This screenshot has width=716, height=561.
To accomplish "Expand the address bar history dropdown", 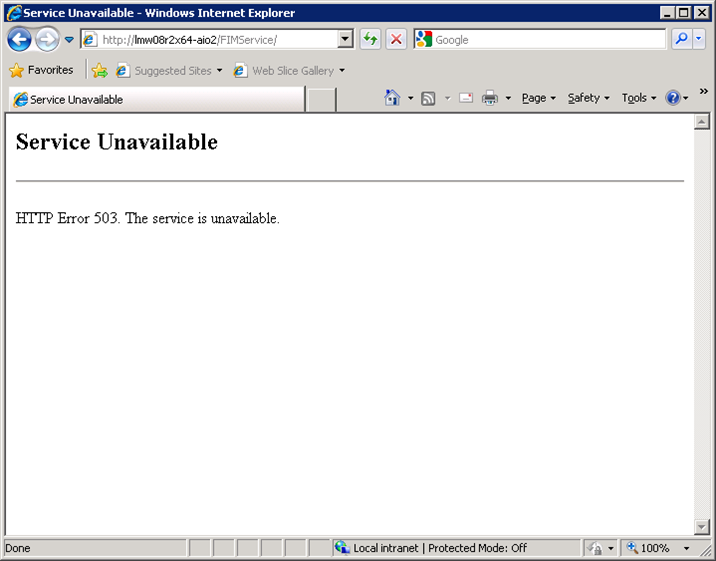I will 345,40.
